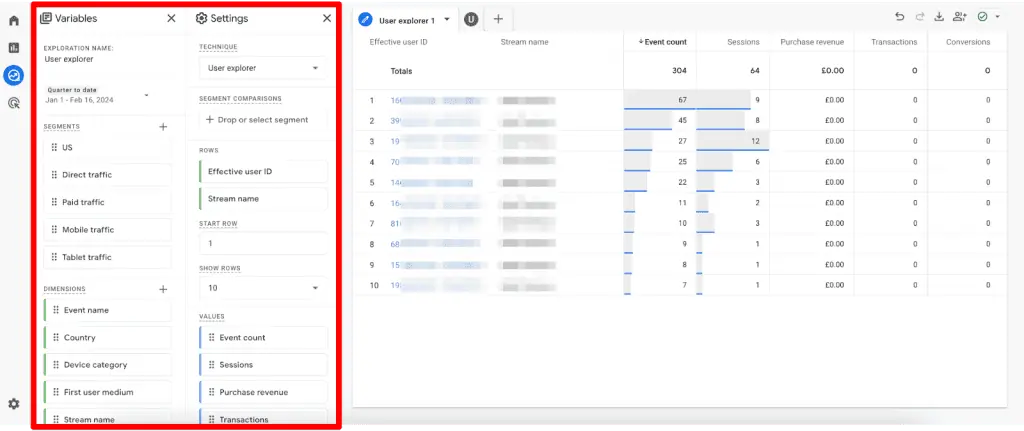Screen dimensions: 1024x431
Task: Add a new exploration tab
Action: coord(498,20)
